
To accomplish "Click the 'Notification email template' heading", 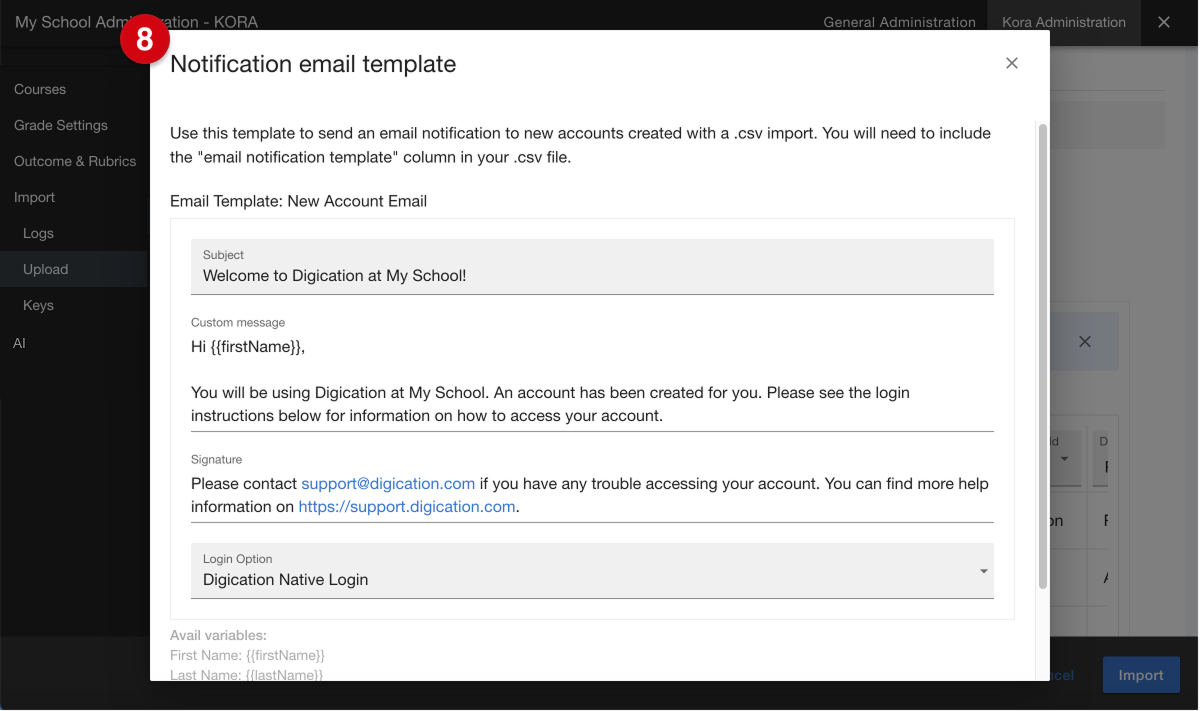I will pos(313,64).
